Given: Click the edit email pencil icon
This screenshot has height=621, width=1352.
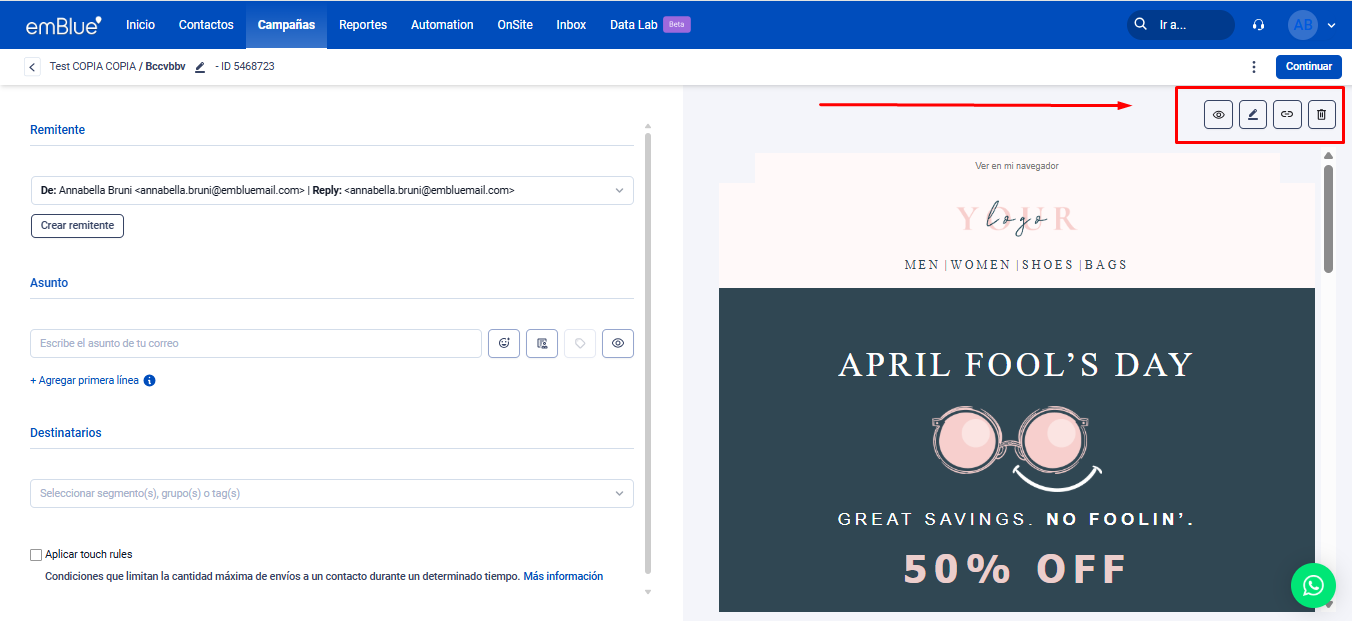Looking at the screenshot, I should [1252, 115].
